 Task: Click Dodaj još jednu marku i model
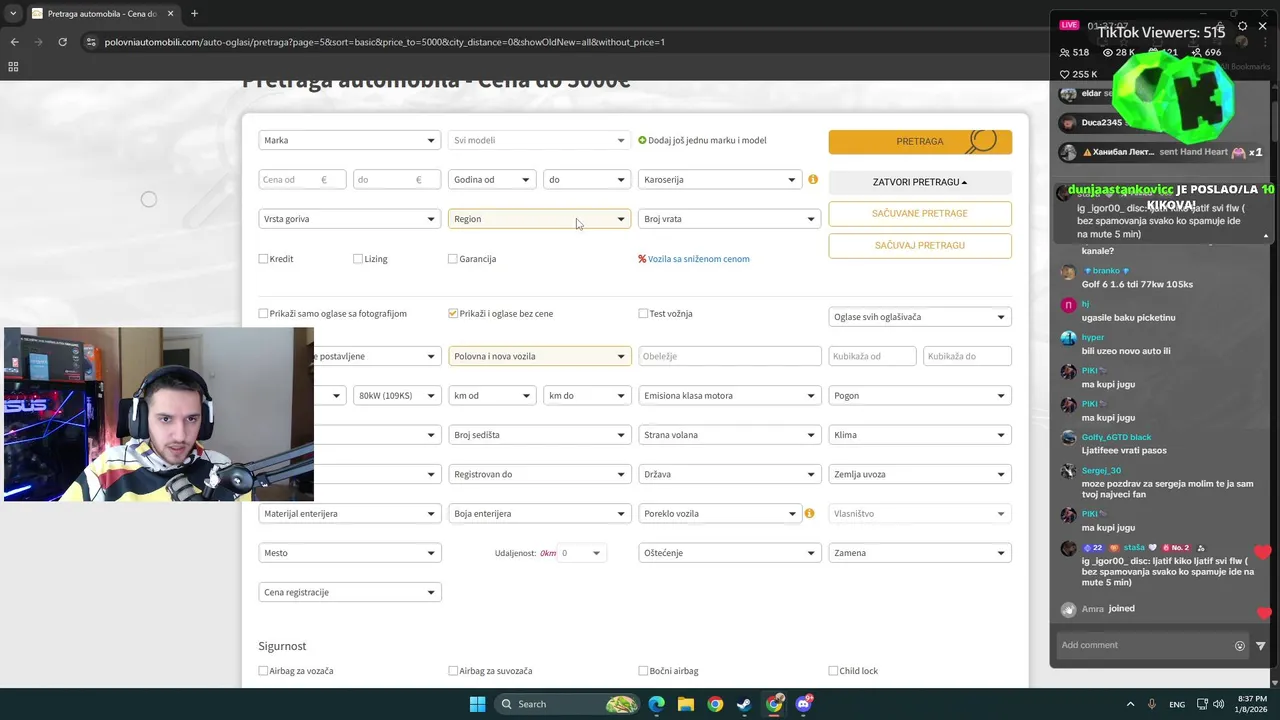coord(707,140)
